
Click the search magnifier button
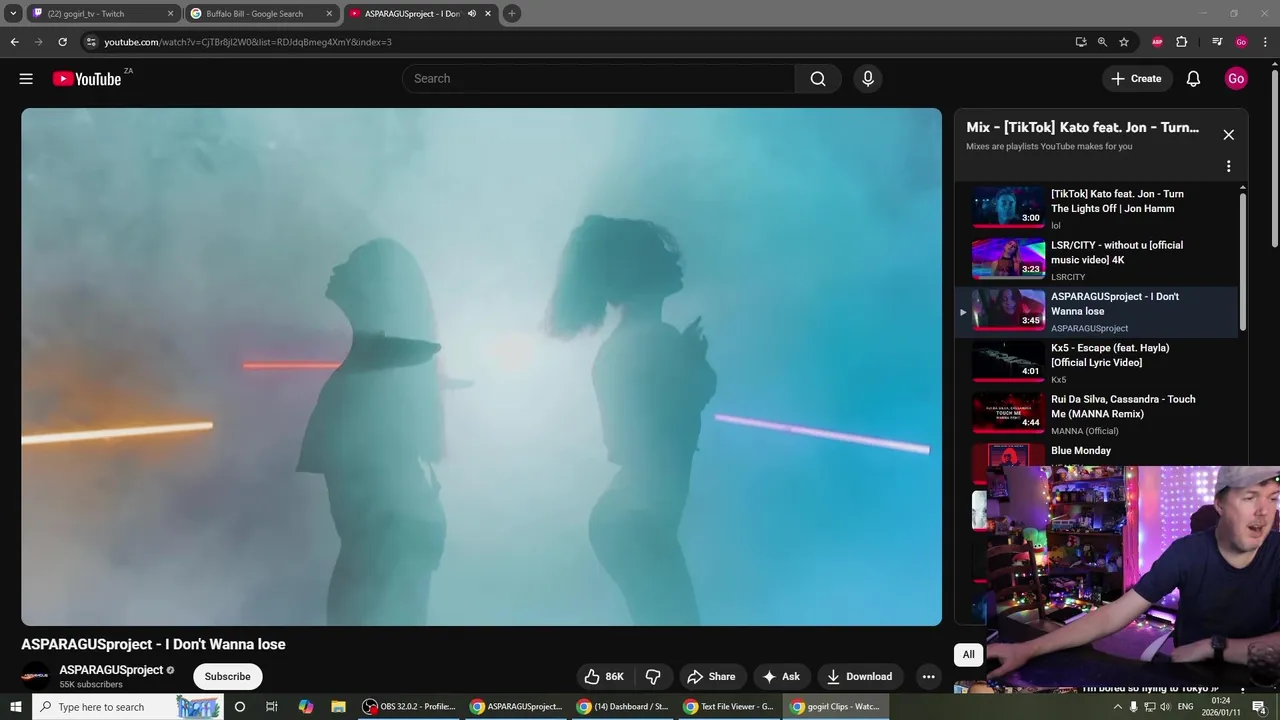click(818, 79)
